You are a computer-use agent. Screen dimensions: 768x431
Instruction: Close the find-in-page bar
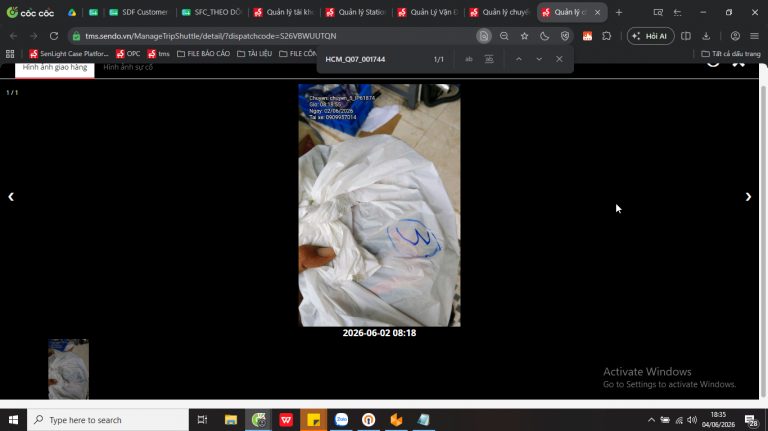[x=559, y=59]
